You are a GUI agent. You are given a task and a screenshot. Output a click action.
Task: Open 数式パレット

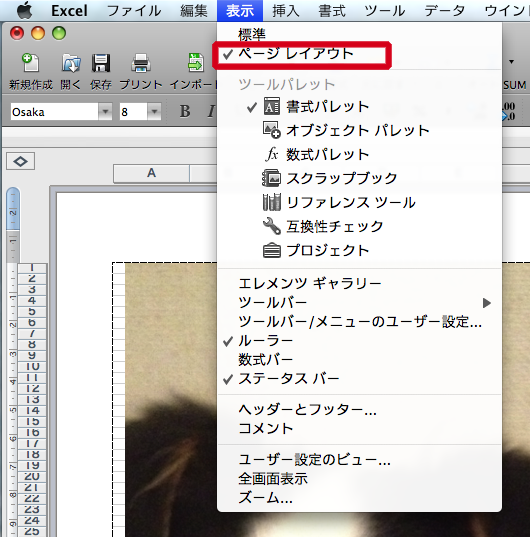[x=359, y=154]
